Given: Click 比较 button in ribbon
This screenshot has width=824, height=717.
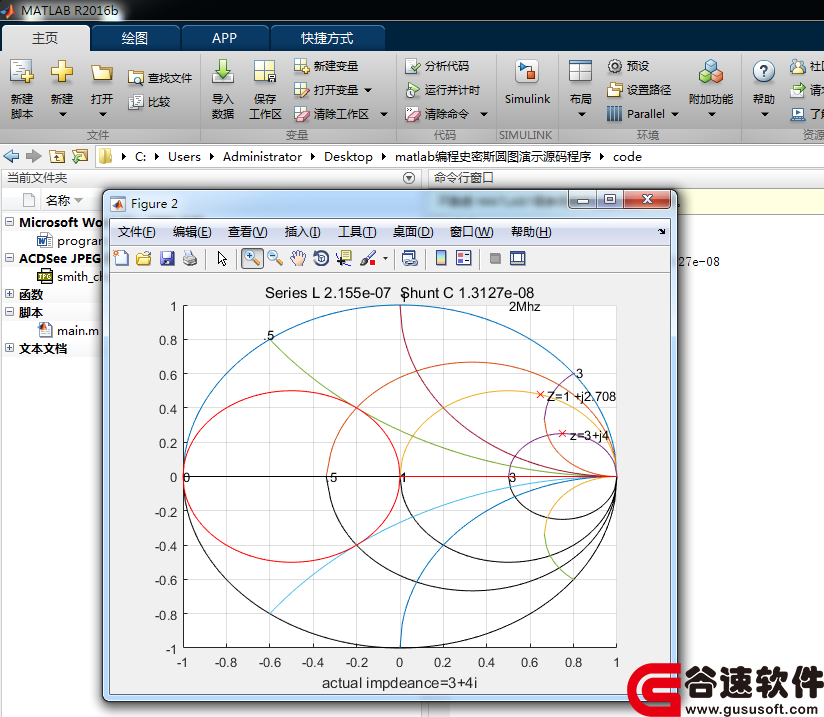Looking at the screenshot, I should click(149, 101).
